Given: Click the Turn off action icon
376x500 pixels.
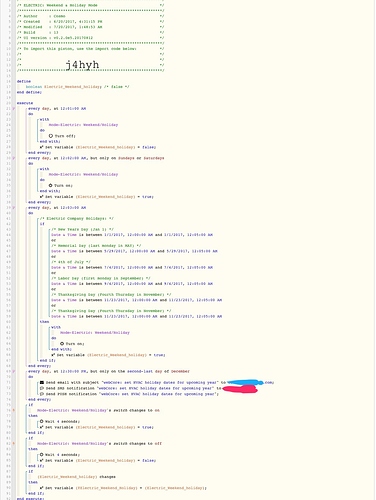Looking at the screenshot, I should [51, 136].
